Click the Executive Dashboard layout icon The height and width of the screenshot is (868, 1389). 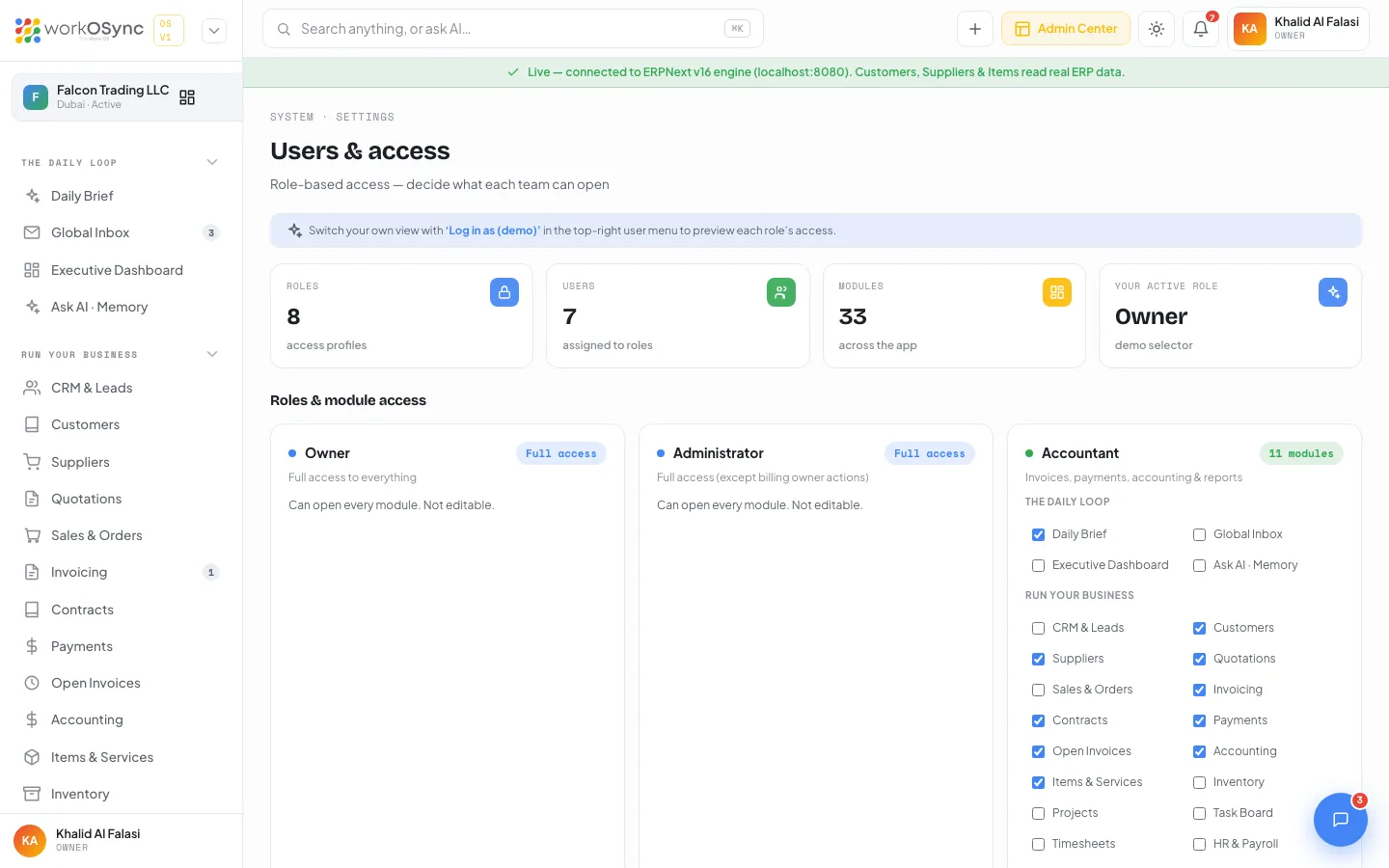[32, 270]
